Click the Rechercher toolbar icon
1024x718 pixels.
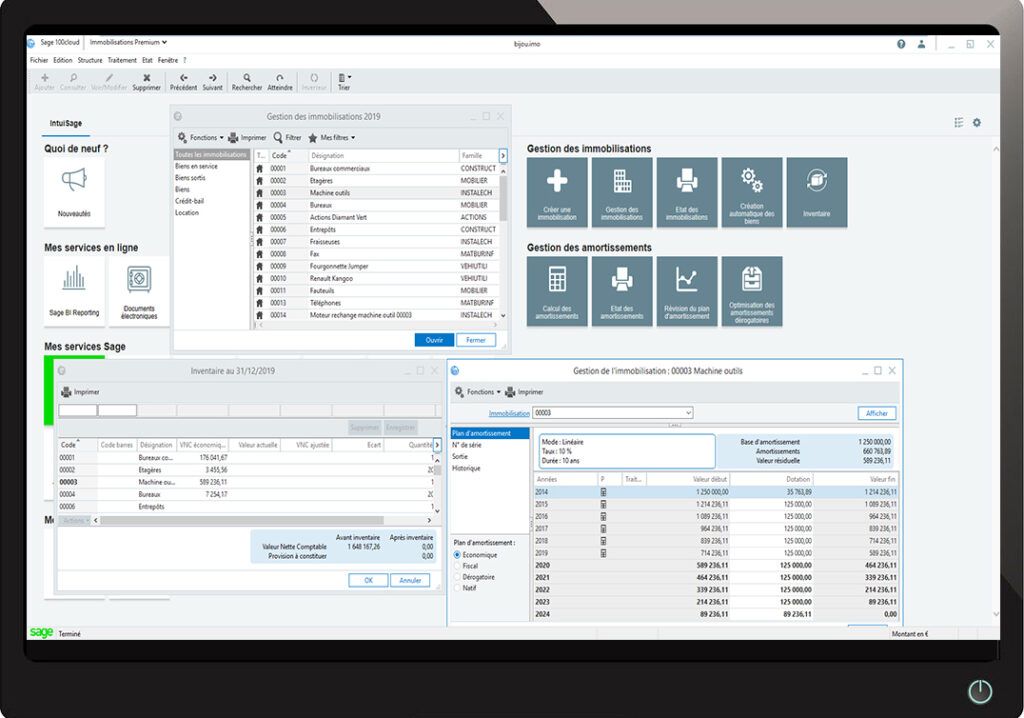pos(247,81)
